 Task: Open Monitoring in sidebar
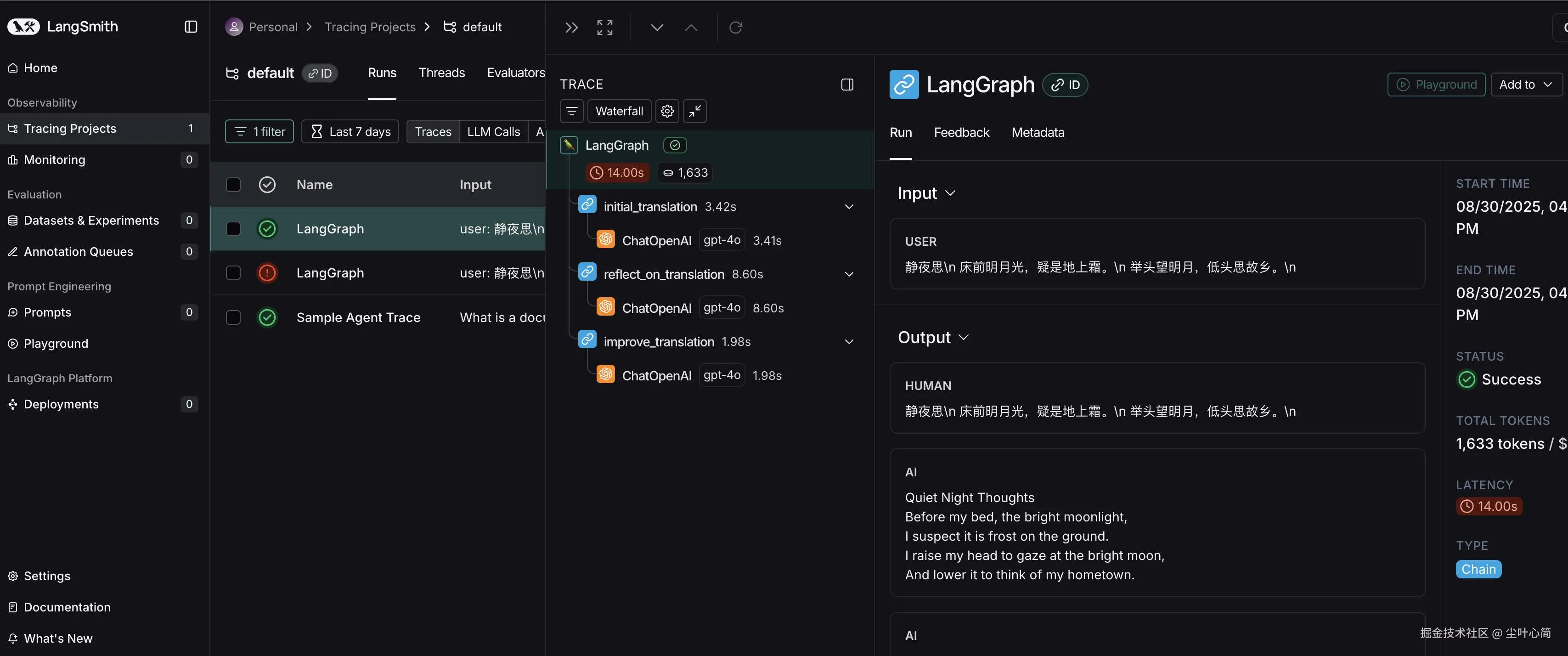[105, 159]
